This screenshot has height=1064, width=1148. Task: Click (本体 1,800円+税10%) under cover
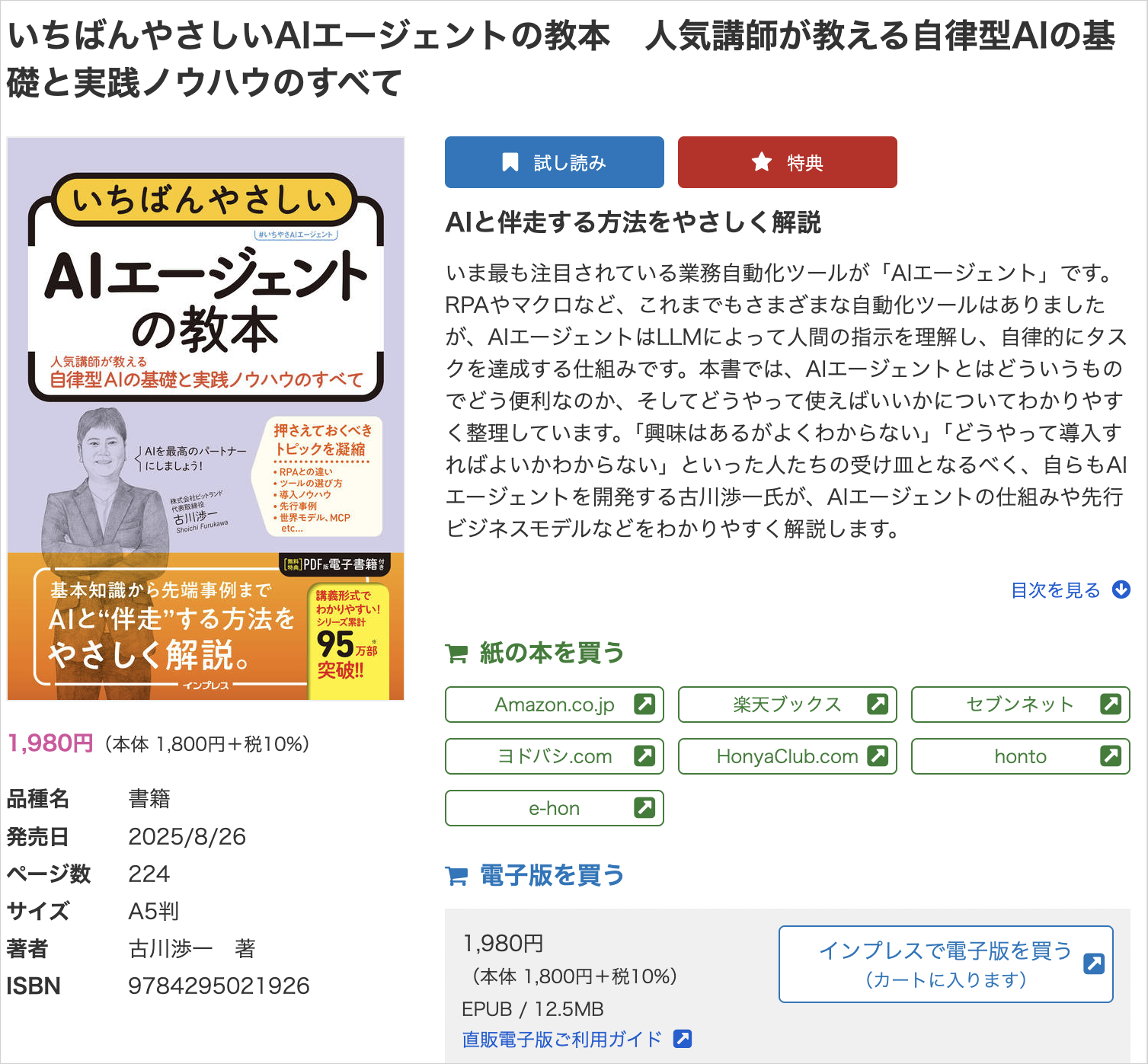tap(206, 744)
